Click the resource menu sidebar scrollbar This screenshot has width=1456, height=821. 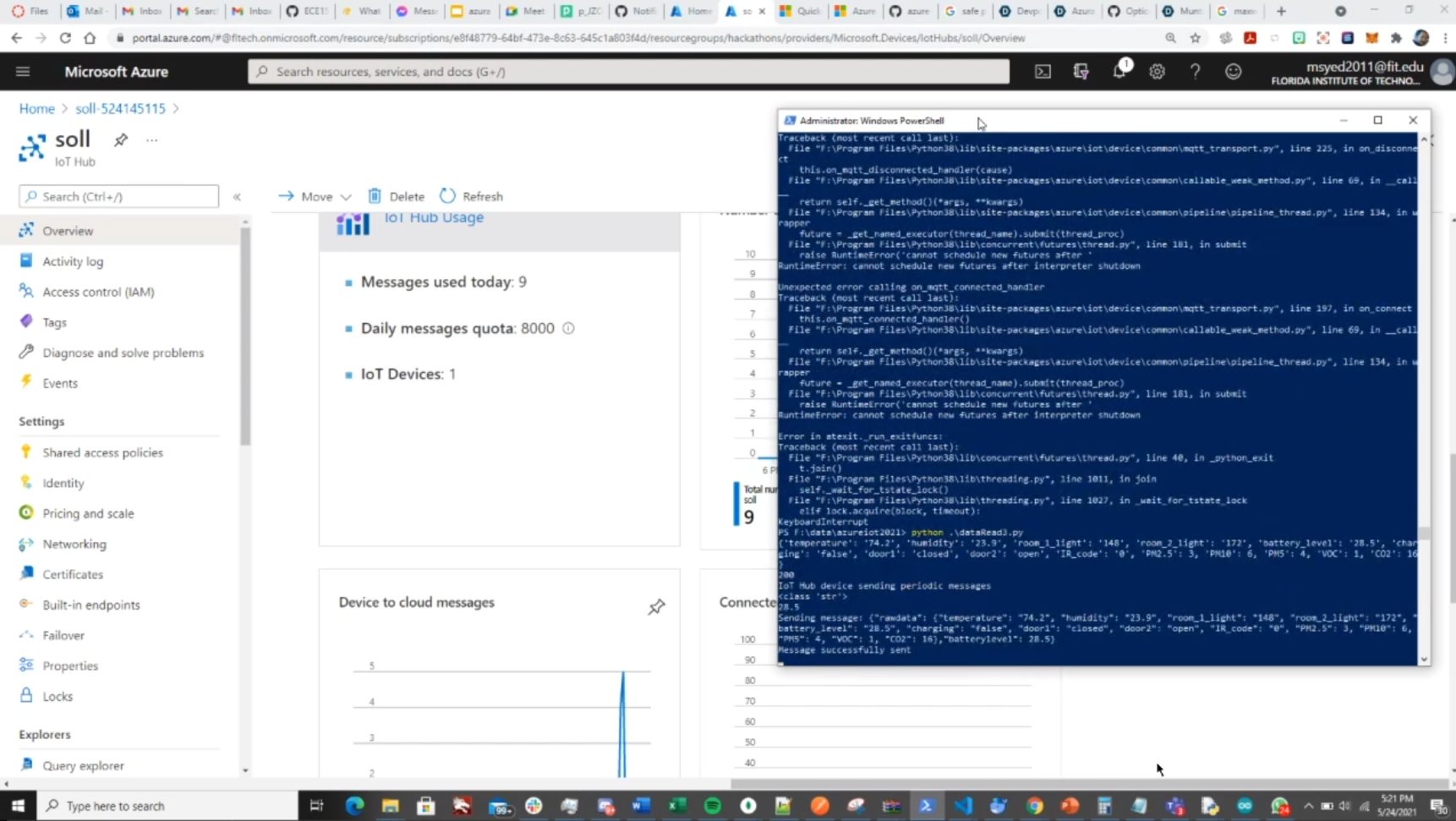(x=245, y=337)
